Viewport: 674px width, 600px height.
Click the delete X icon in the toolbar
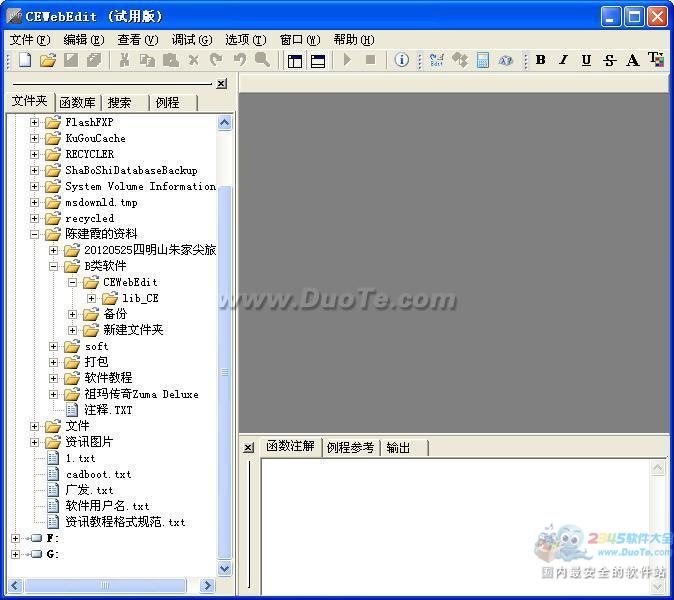(x=194, y=61)
